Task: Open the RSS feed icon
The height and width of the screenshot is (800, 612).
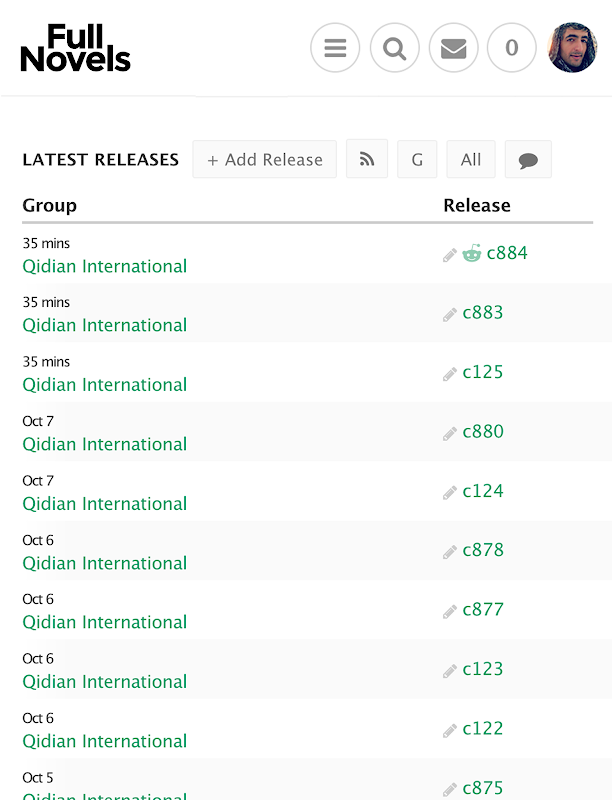Action: [367, 159]
